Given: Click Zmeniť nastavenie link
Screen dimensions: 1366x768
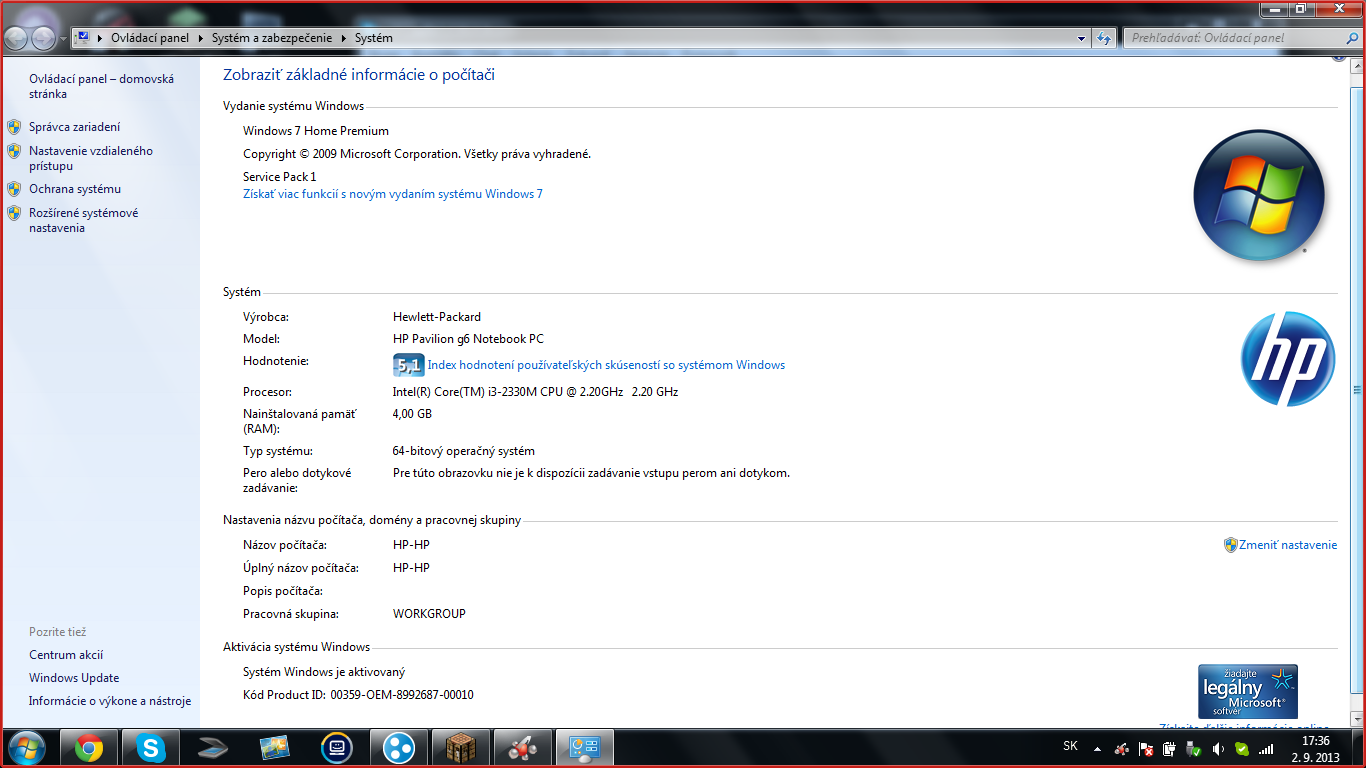Looking at the screenshot, I should coord(1288,545).
